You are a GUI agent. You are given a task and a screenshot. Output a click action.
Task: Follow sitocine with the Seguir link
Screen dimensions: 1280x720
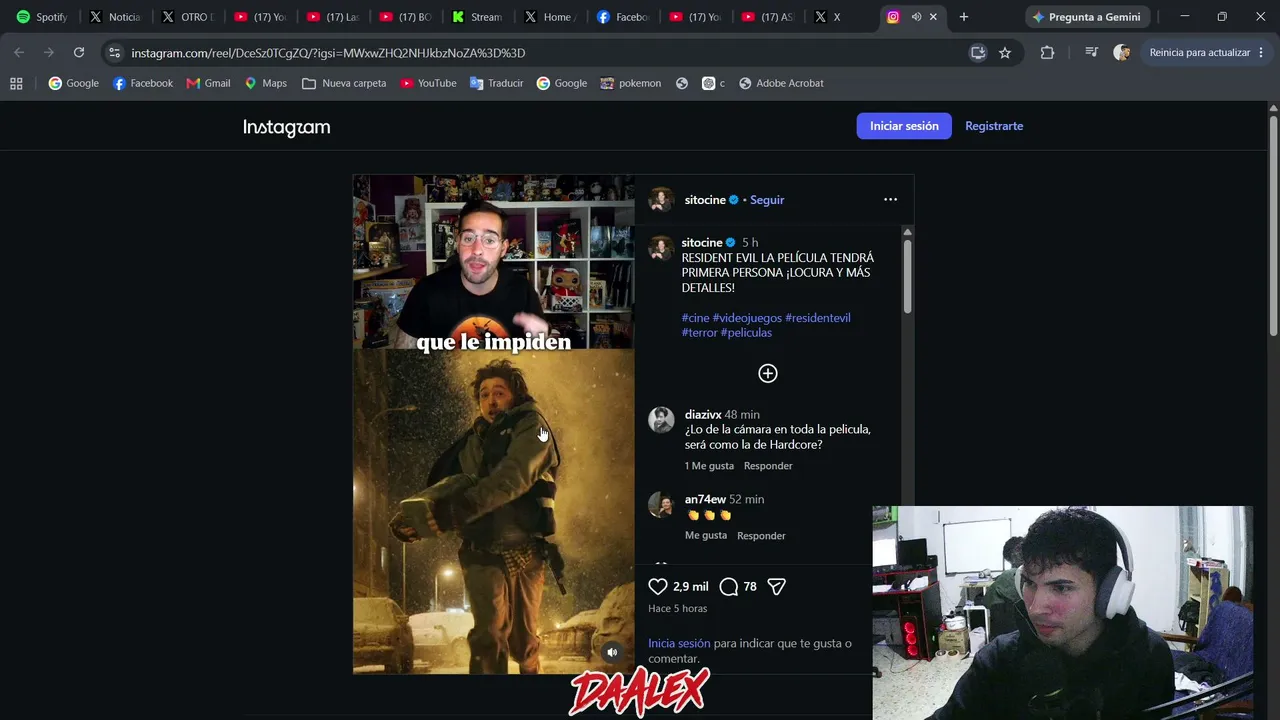[767, 200]
